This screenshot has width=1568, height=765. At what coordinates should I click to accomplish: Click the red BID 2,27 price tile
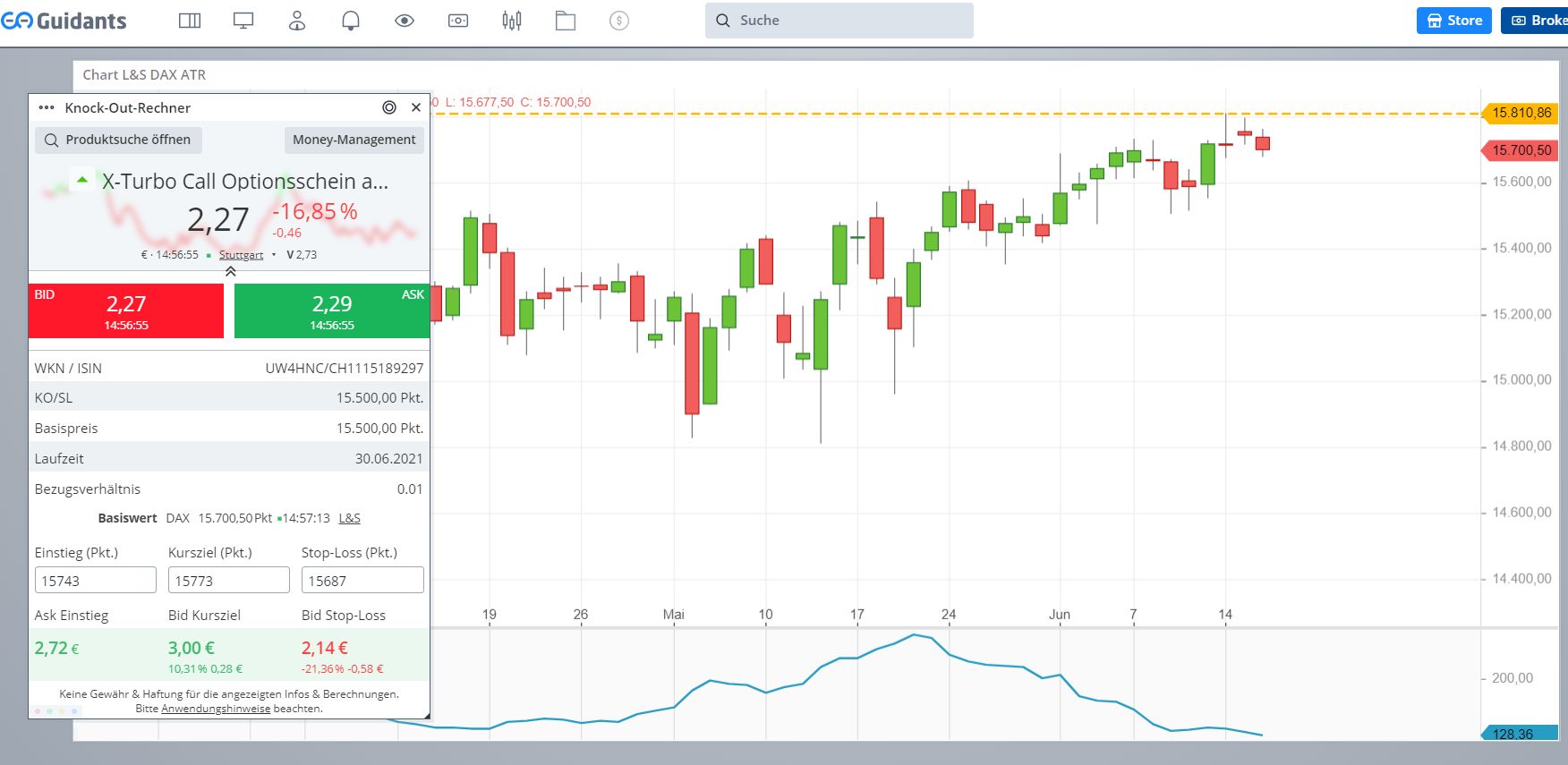click(126, 311)
